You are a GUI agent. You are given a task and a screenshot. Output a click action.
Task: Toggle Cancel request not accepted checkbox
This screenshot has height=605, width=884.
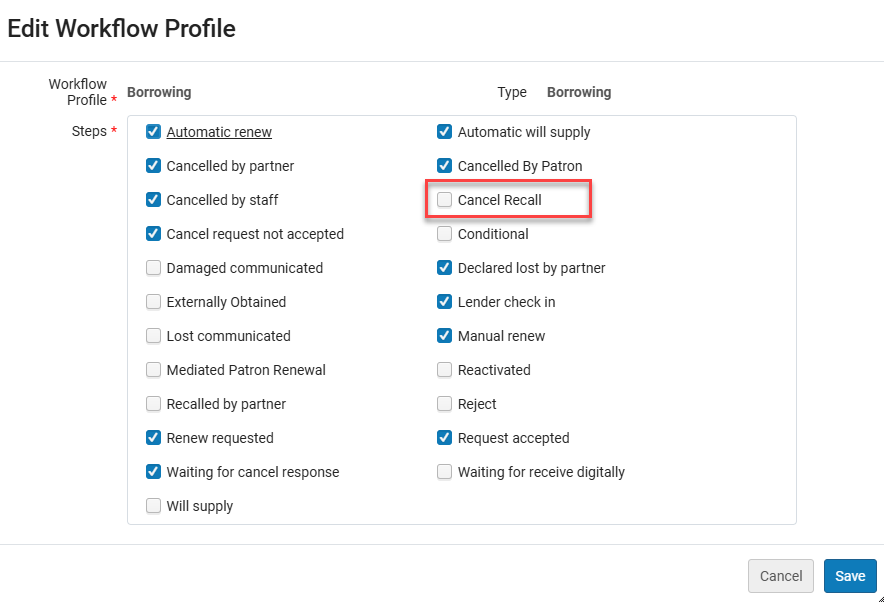(153, 234)
